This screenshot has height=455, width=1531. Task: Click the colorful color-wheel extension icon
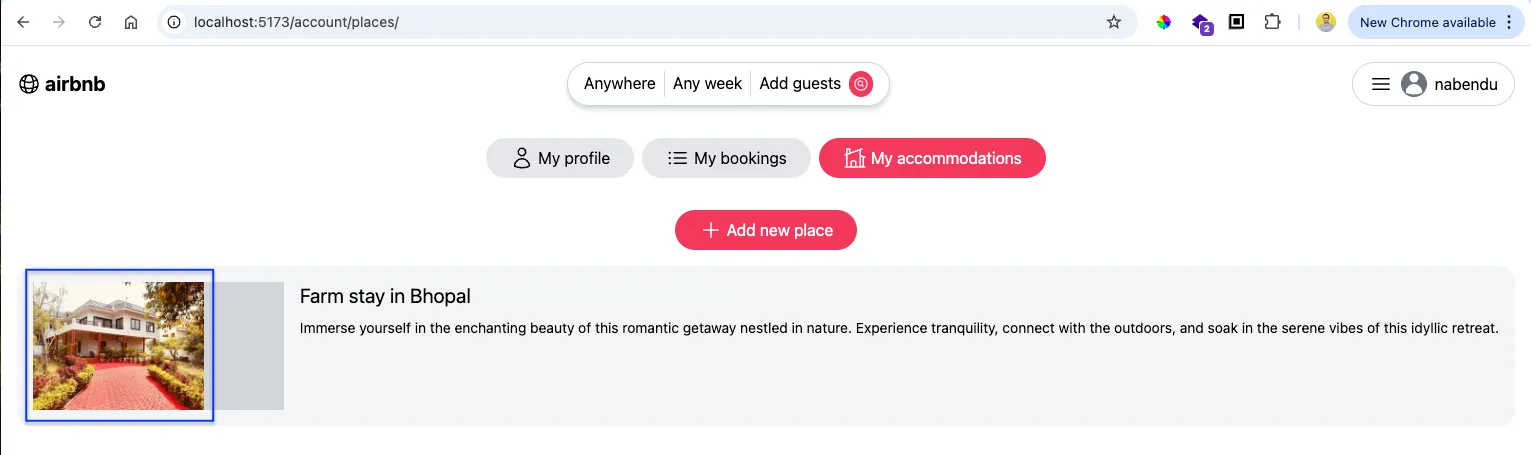pyautogui.click(x=1164, y=22)
